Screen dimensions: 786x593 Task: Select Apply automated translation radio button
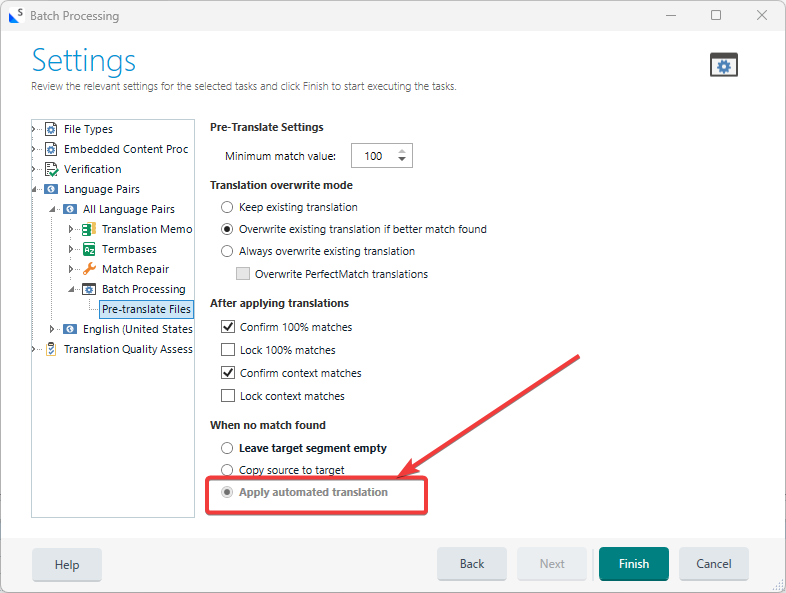tap(227, 492)
